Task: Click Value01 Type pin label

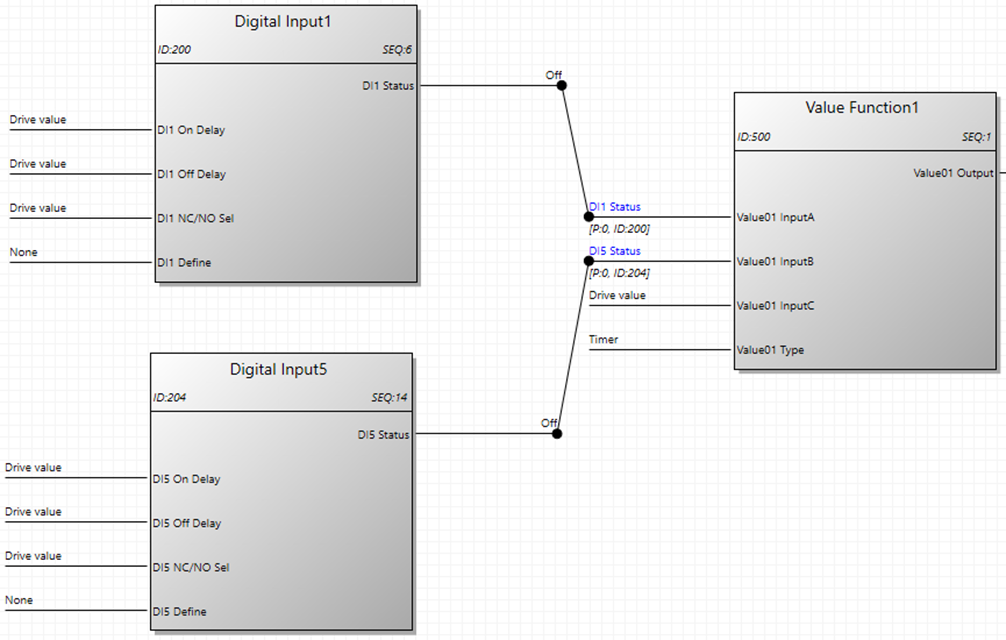Action: [771, 350]
